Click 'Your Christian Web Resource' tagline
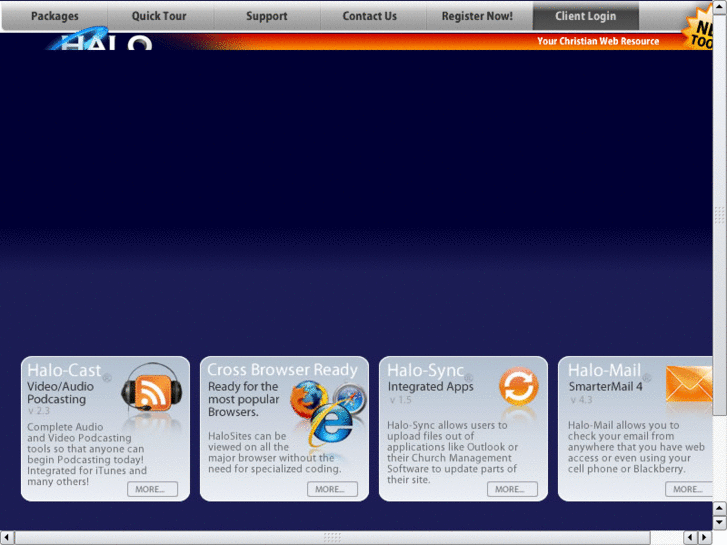 point(598,41)
